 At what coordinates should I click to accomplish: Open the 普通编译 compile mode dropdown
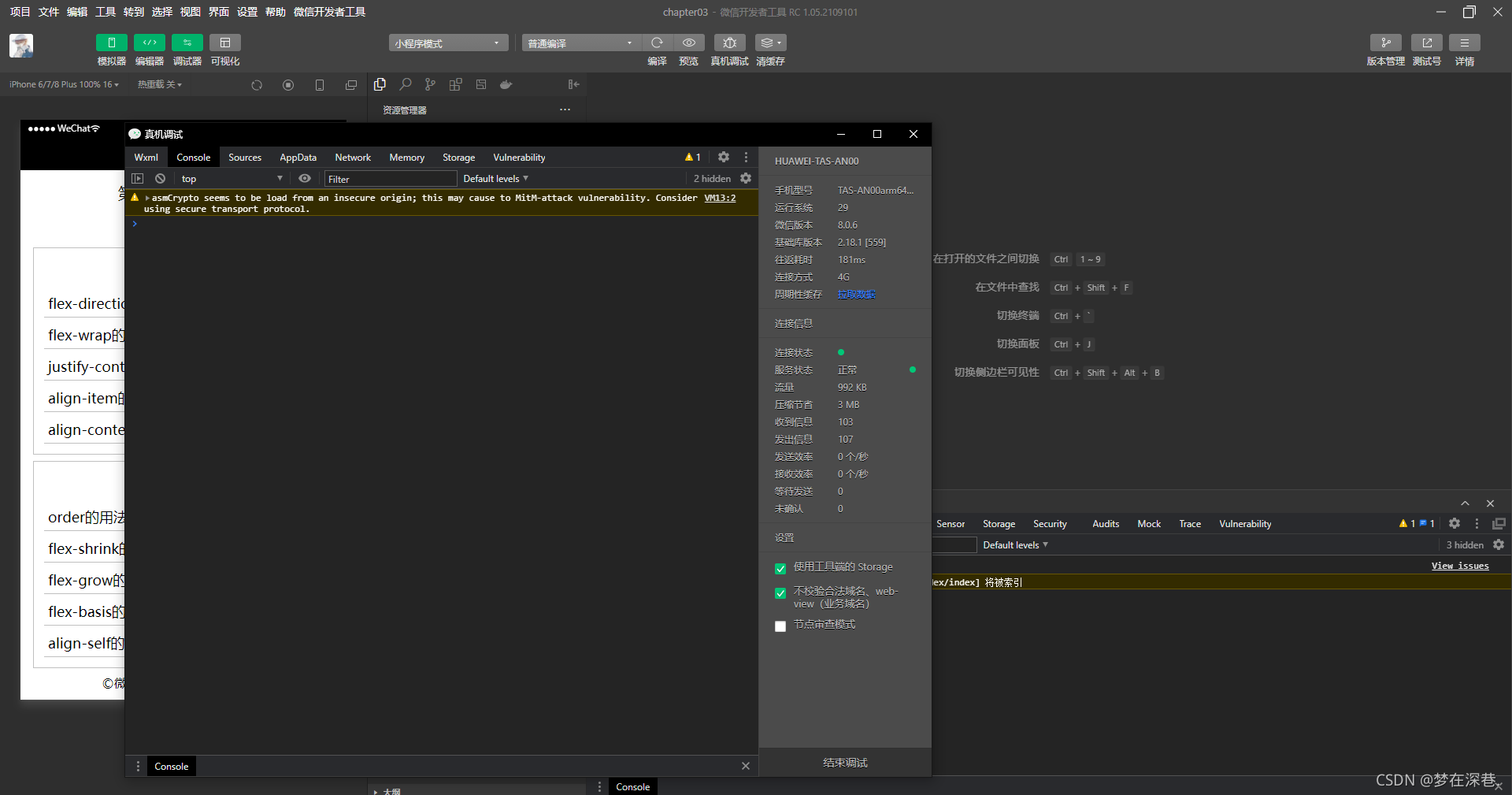click(581, 43)
